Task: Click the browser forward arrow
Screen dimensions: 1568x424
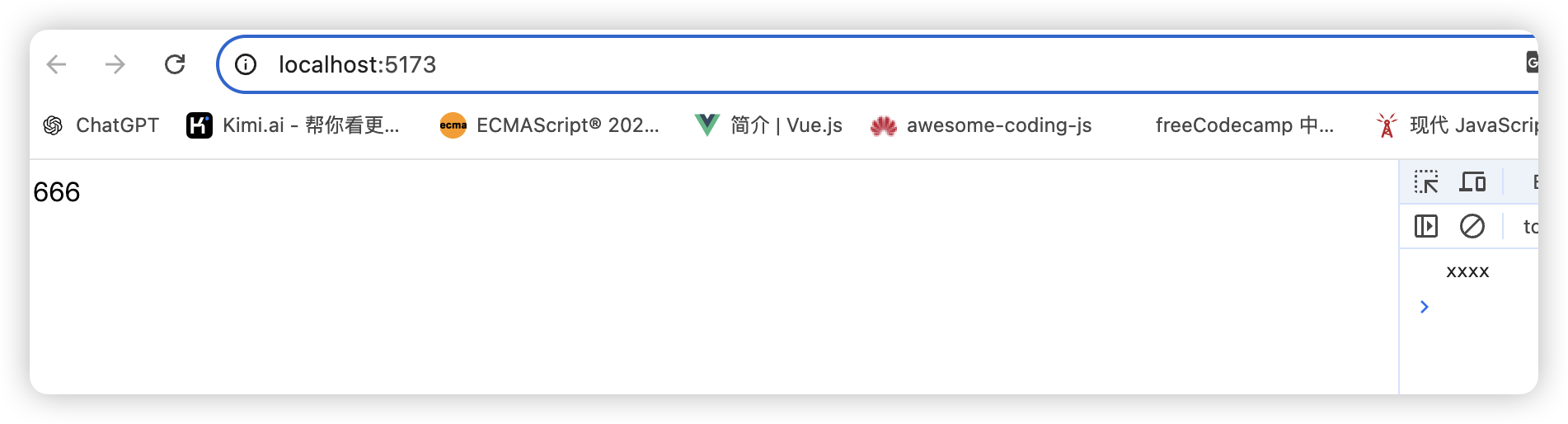Action: (x=115, y=64)
